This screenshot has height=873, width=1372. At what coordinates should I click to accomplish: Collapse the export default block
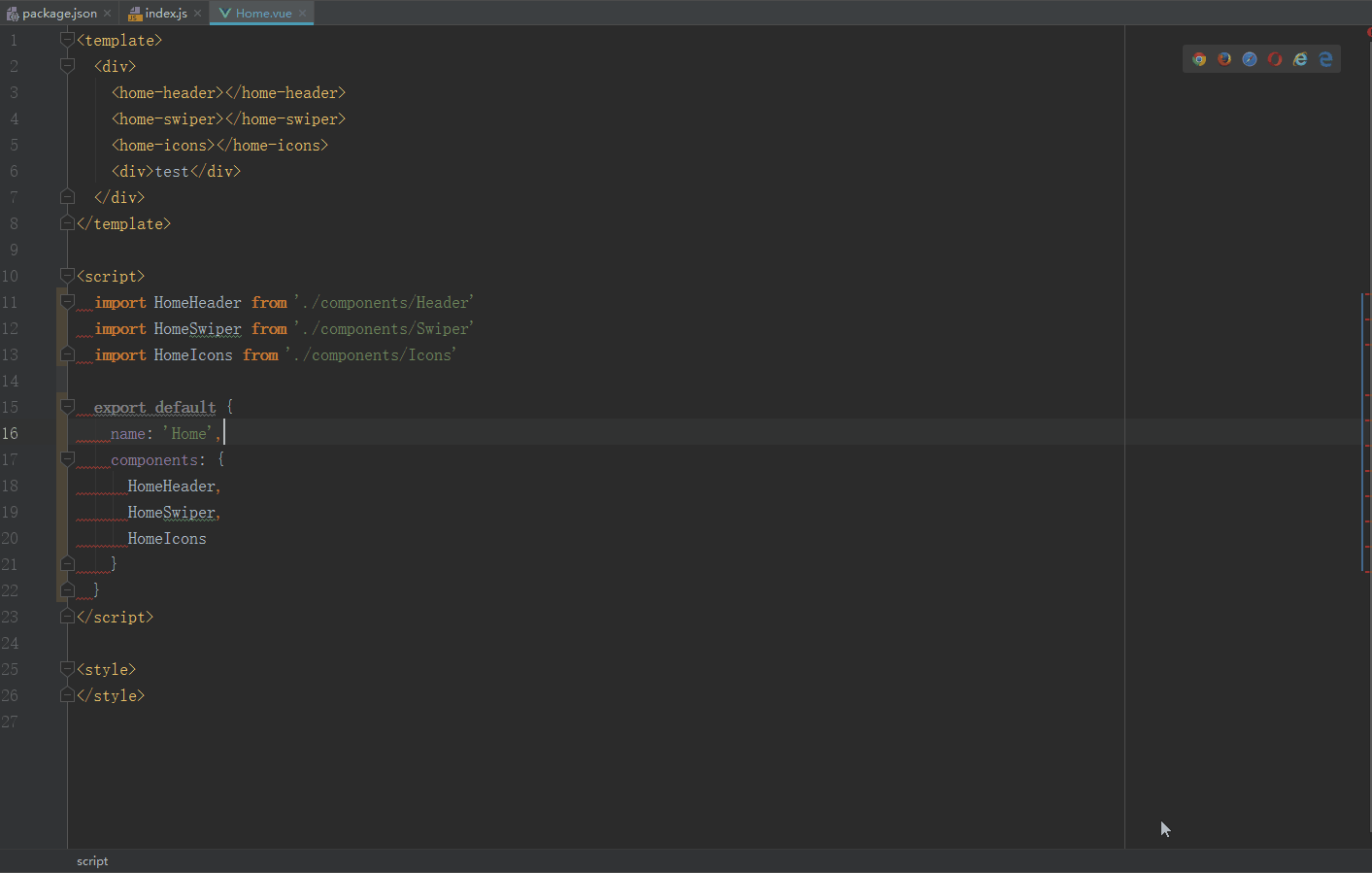tap(66, 406)
